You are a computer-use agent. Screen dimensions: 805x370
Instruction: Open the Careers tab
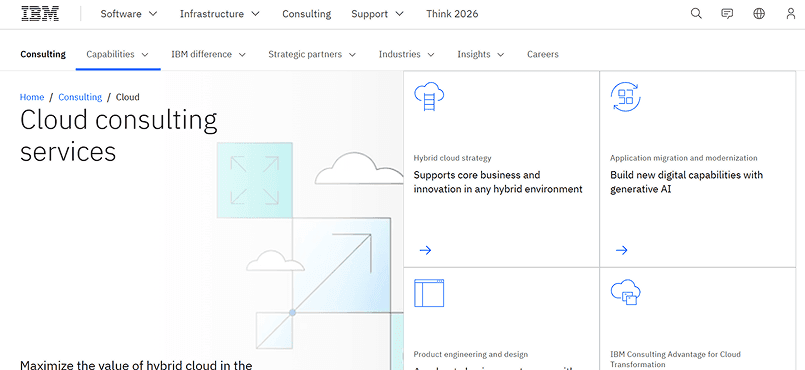point(543,54)
